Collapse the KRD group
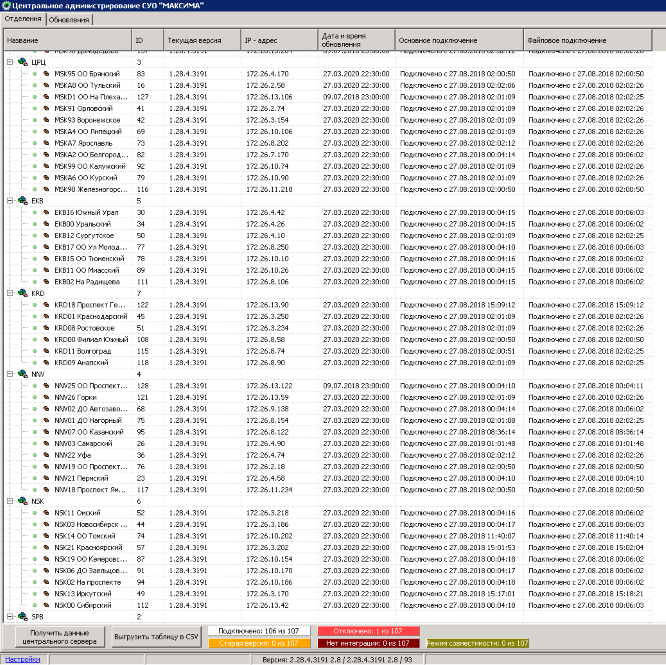 (10, 293)
